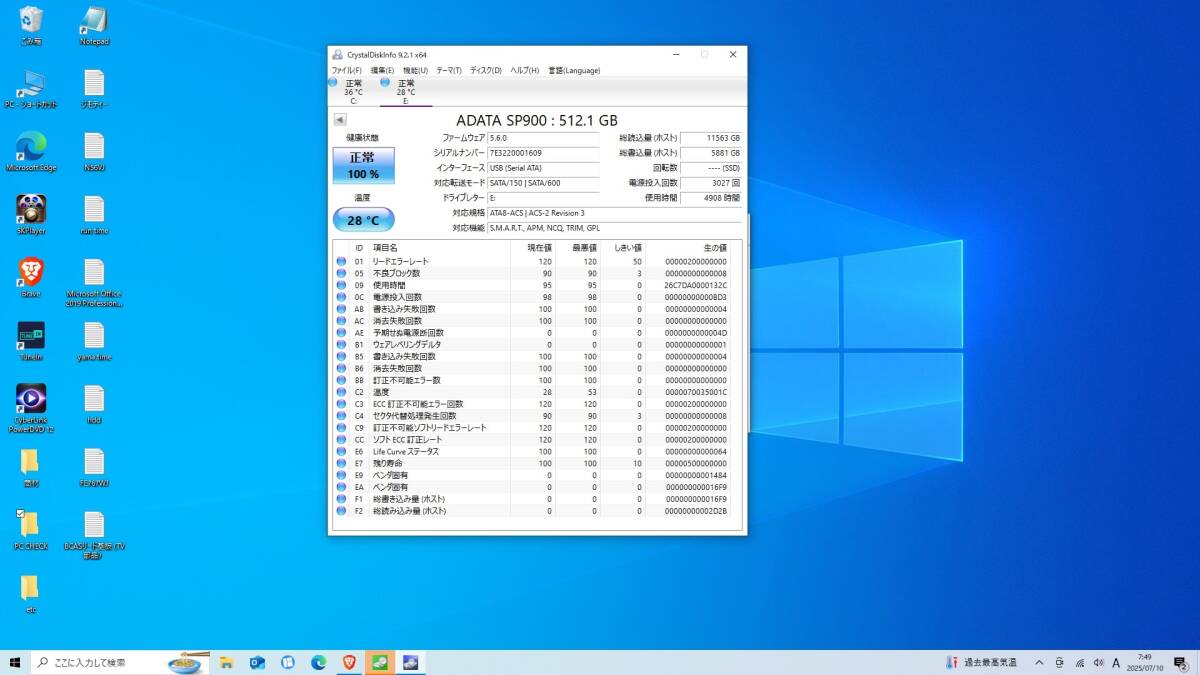The height and width of the screenshot is (675, 1200).
Task: Open Outlook from the taskbar
Action: point(257,662)
